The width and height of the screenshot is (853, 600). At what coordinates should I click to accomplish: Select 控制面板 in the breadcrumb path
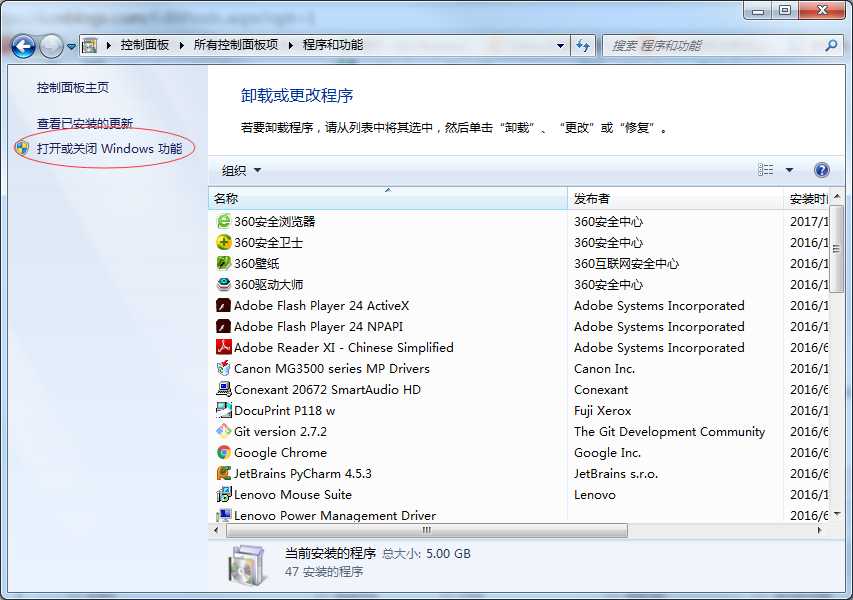click(145, 45)
